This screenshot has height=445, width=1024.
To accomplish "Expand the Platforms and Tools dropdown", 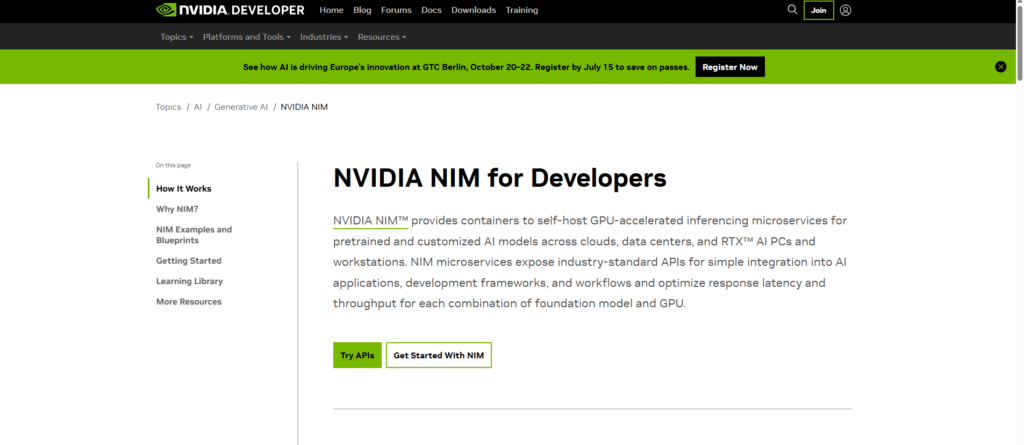I will [247, 37].
